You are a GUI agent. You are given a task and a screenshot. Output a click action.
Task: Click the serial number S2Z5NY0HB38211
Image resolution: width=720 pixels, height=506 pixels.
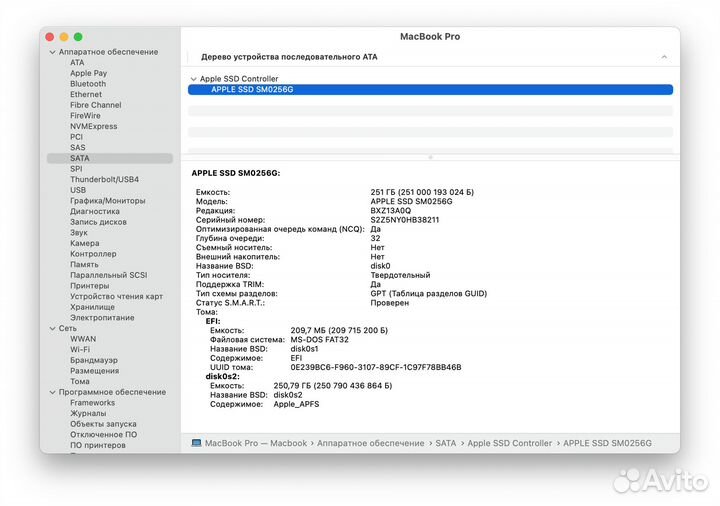405,220
